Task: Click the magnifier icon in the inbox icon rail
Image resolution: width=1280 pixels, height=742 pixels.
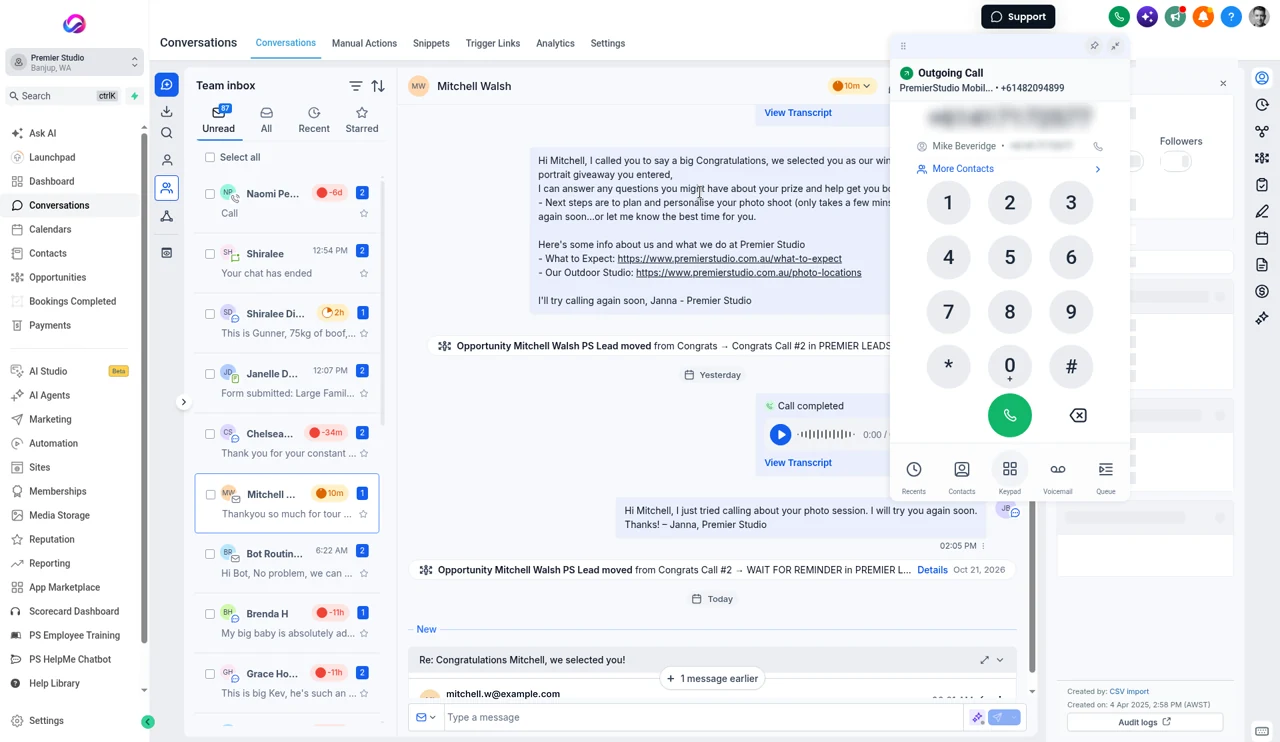Action: pos(167,133)
